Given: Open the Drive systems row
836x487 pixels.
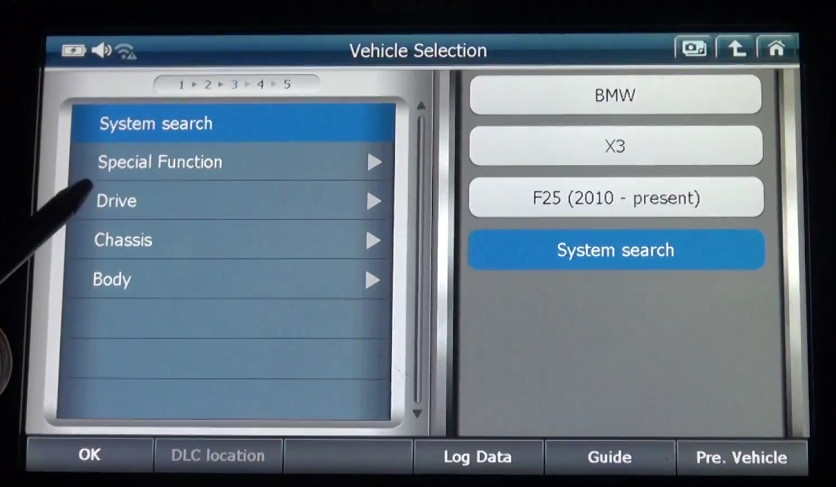Looking at the screenshot, I should tap(230, 201).
